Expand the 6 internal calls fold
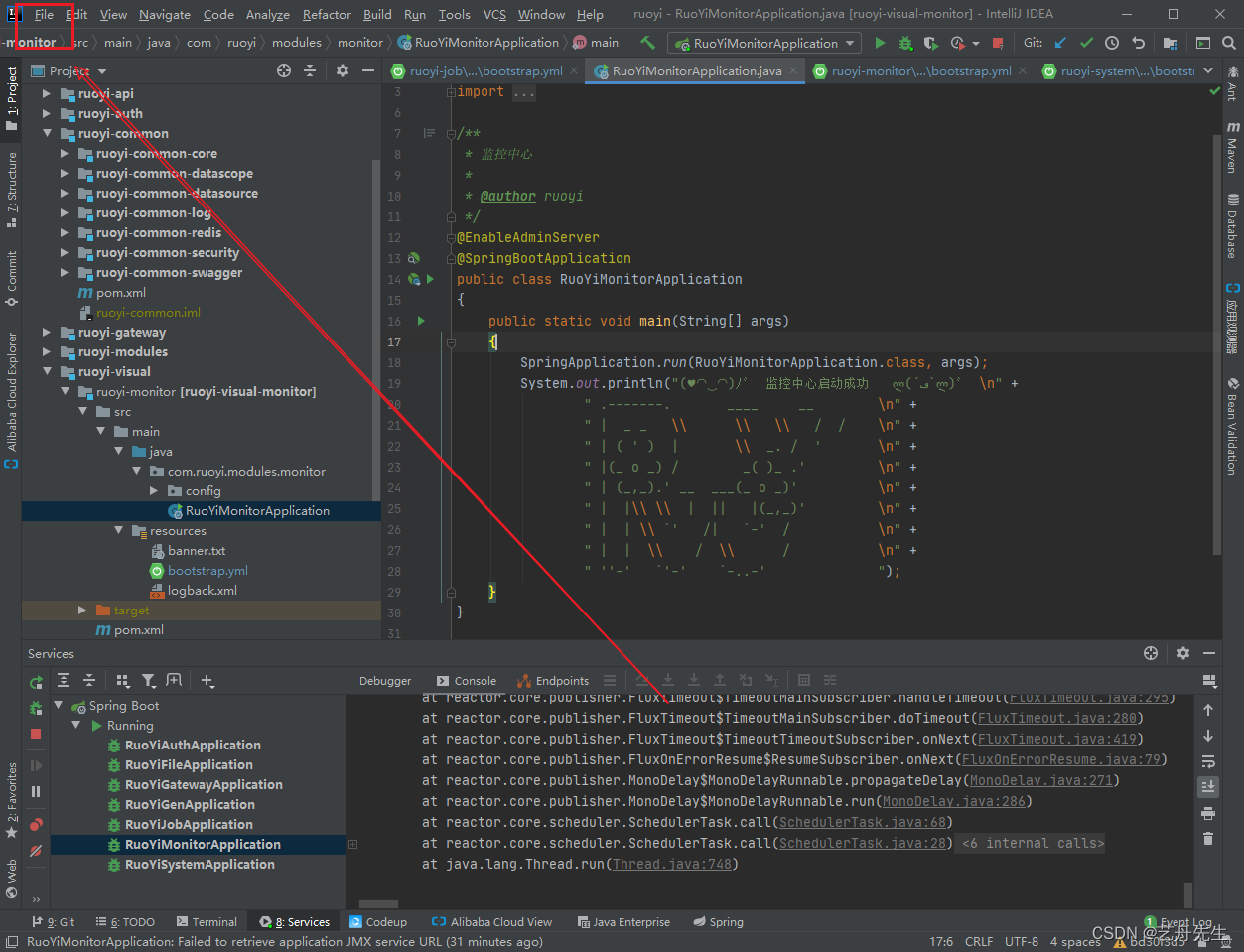The height and width of the screenshot is (952, 1244). (1033, 843)
